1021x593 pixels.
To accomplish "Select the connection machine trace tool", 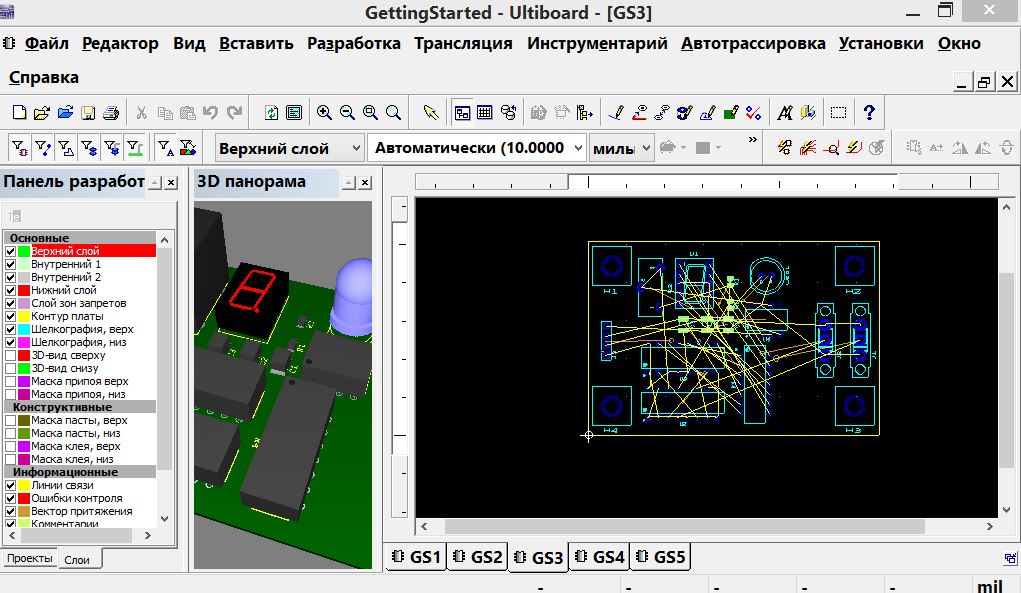I will point(662,113).
